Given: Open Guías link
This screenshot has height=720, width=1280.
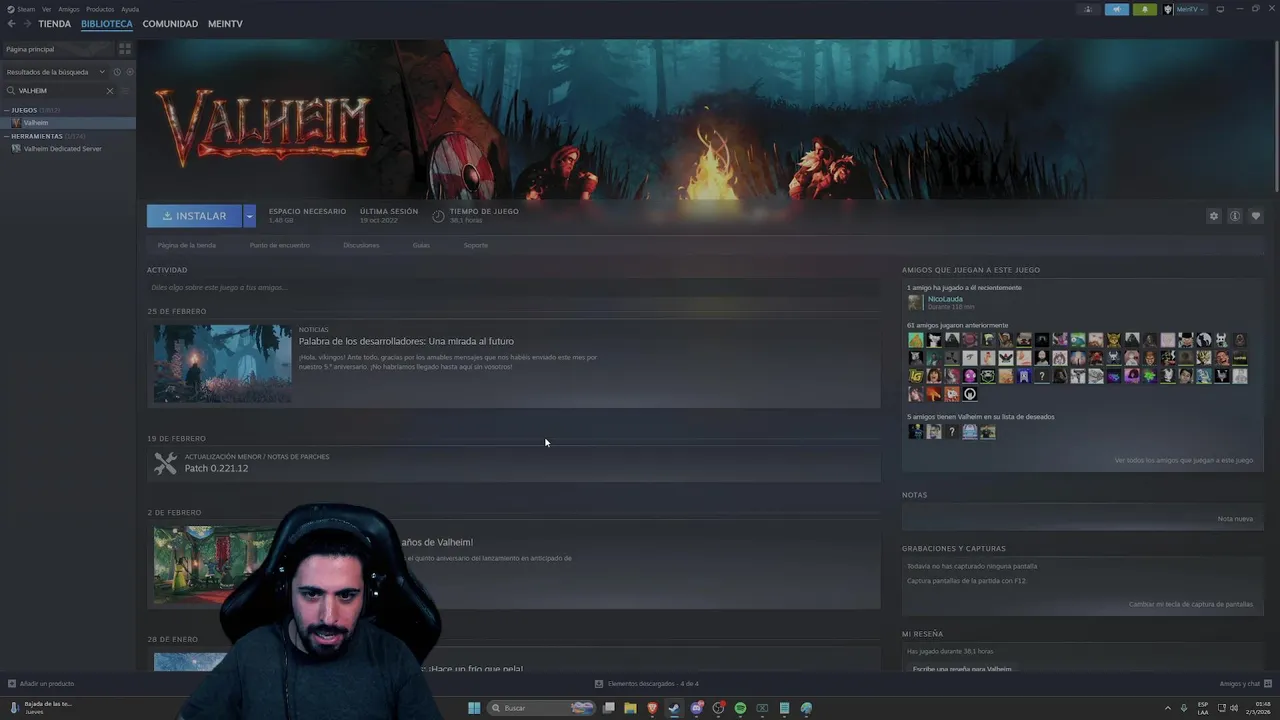Looking at the screenshot, I should coord(421,245).
